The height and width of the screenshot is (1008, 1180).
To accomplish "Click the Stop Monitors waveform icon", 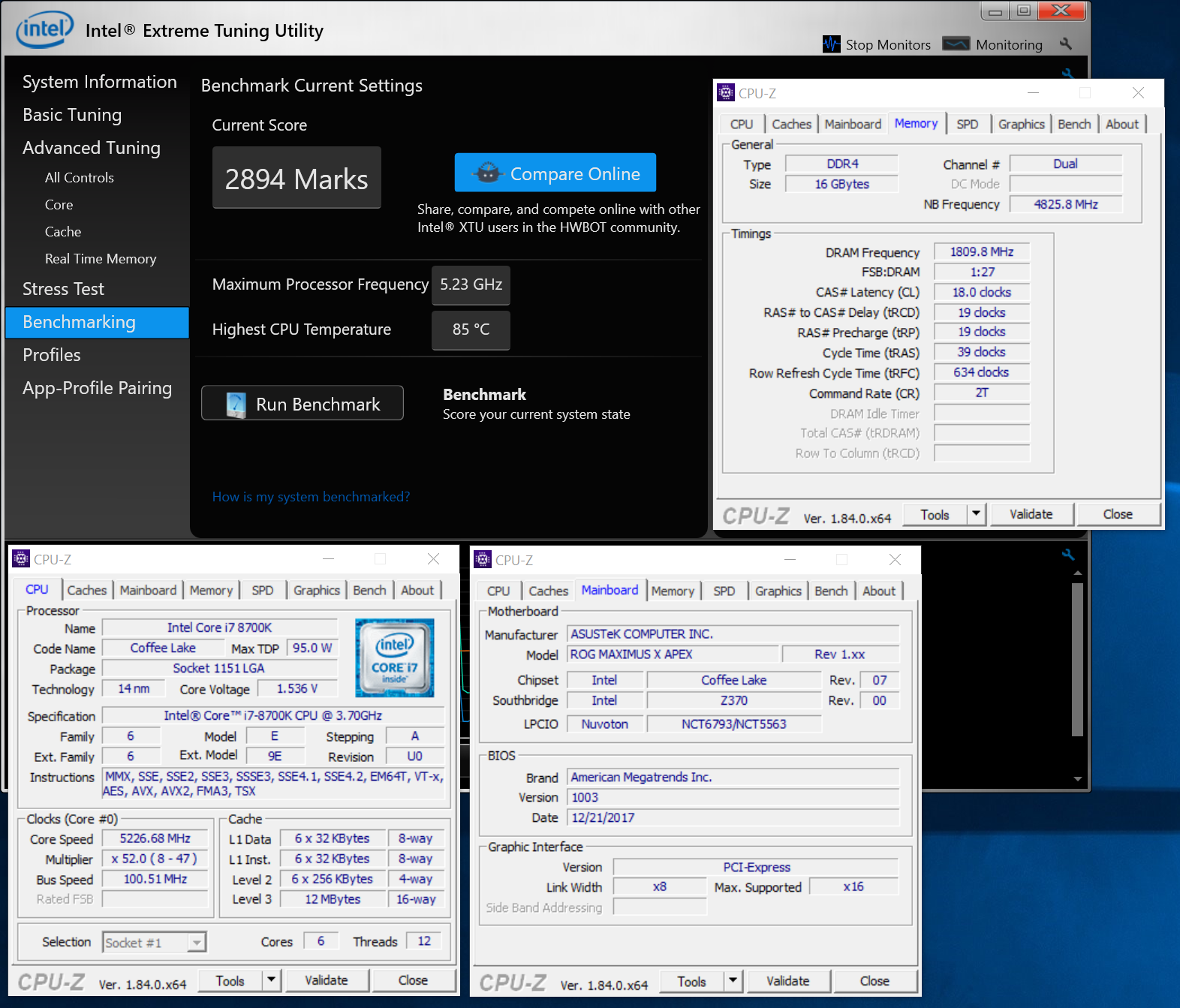I will [x=831, y=44].
